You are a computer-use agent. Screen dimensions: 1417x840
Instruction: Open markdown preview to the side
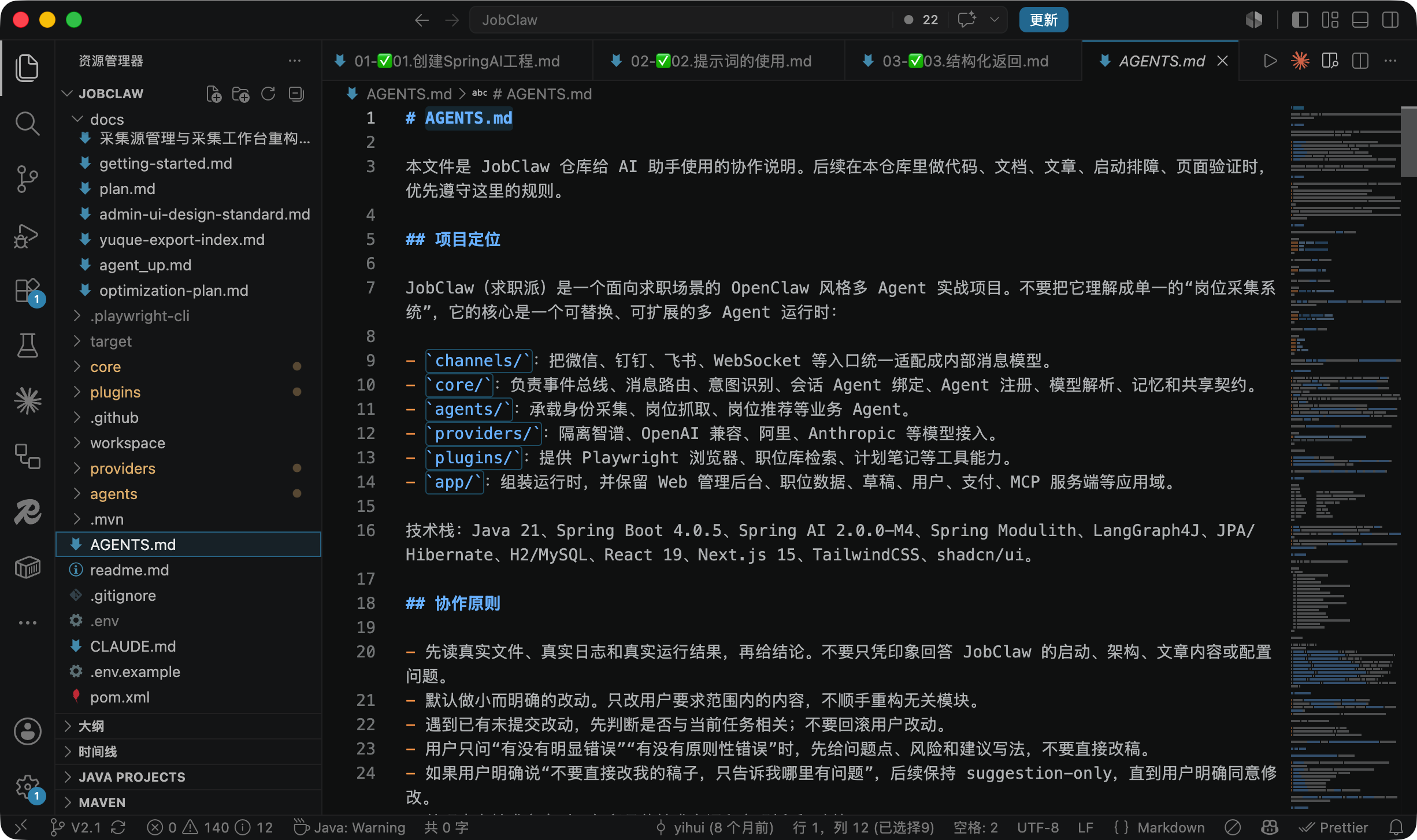coord(1330,61)
